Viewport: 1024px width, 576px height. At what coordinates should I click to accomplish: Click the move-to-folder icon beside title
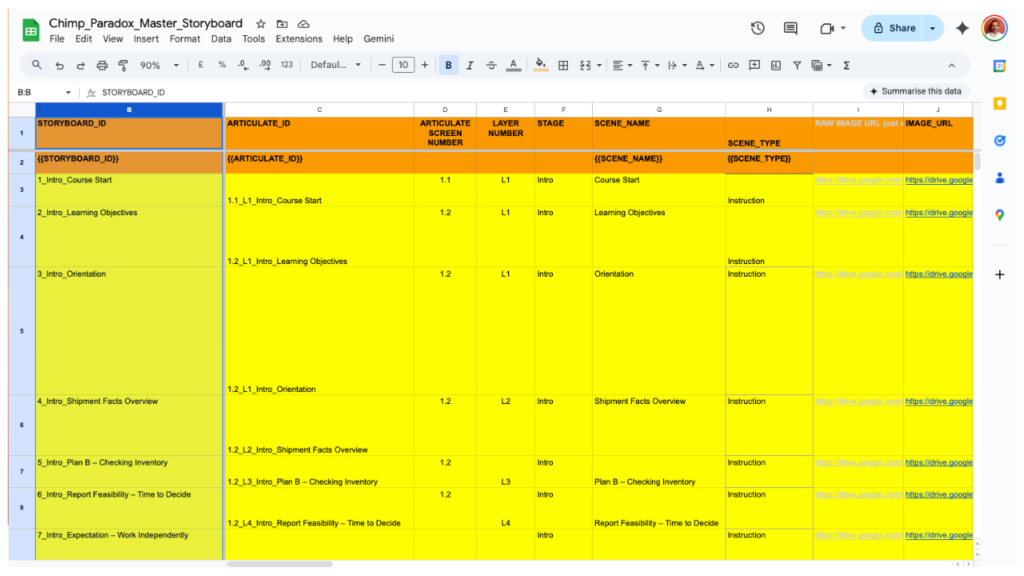(x=282, y=24)
